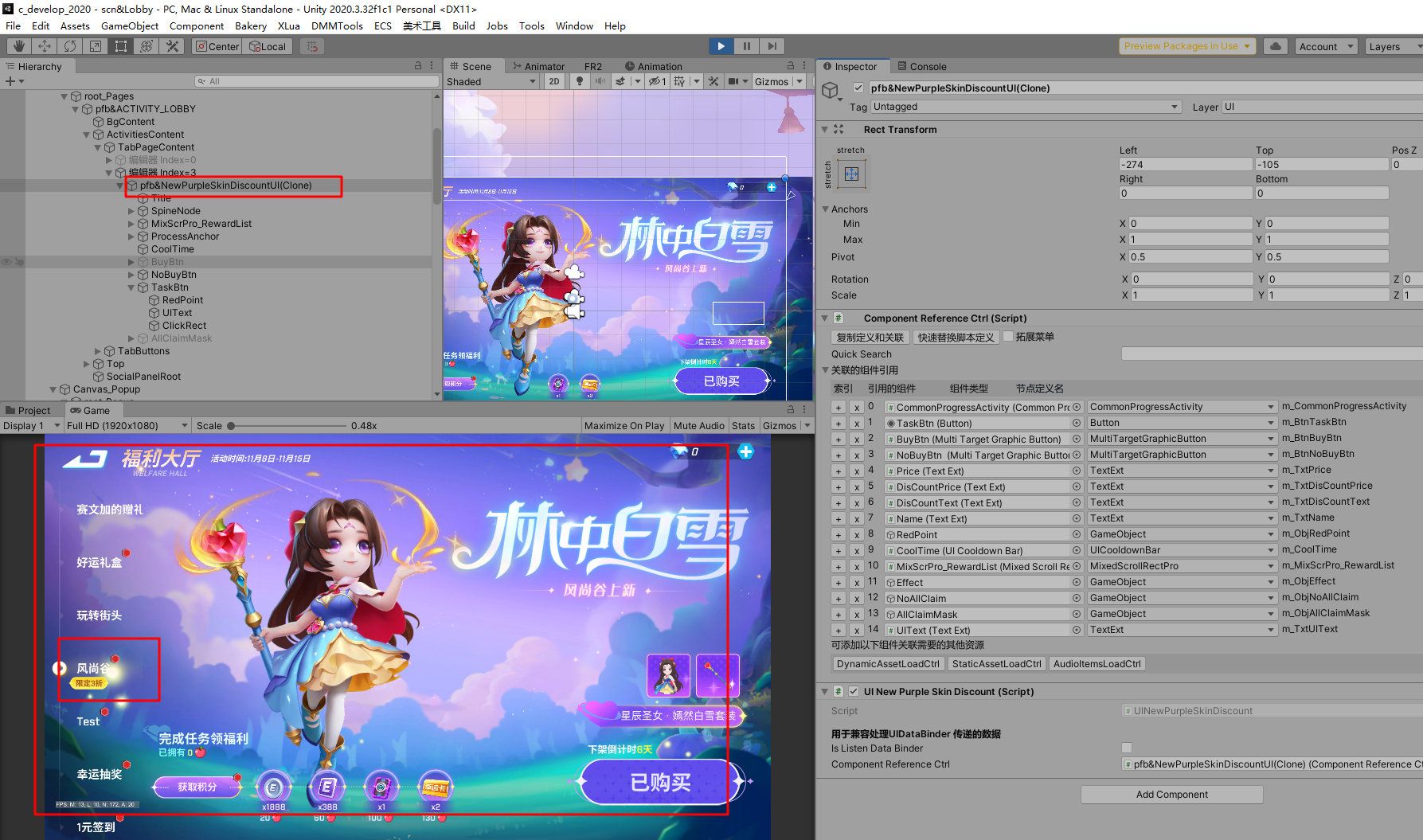1423x840 pixels.
Task: Toggle scene audio speaker icon
Action: pos(600,81)
